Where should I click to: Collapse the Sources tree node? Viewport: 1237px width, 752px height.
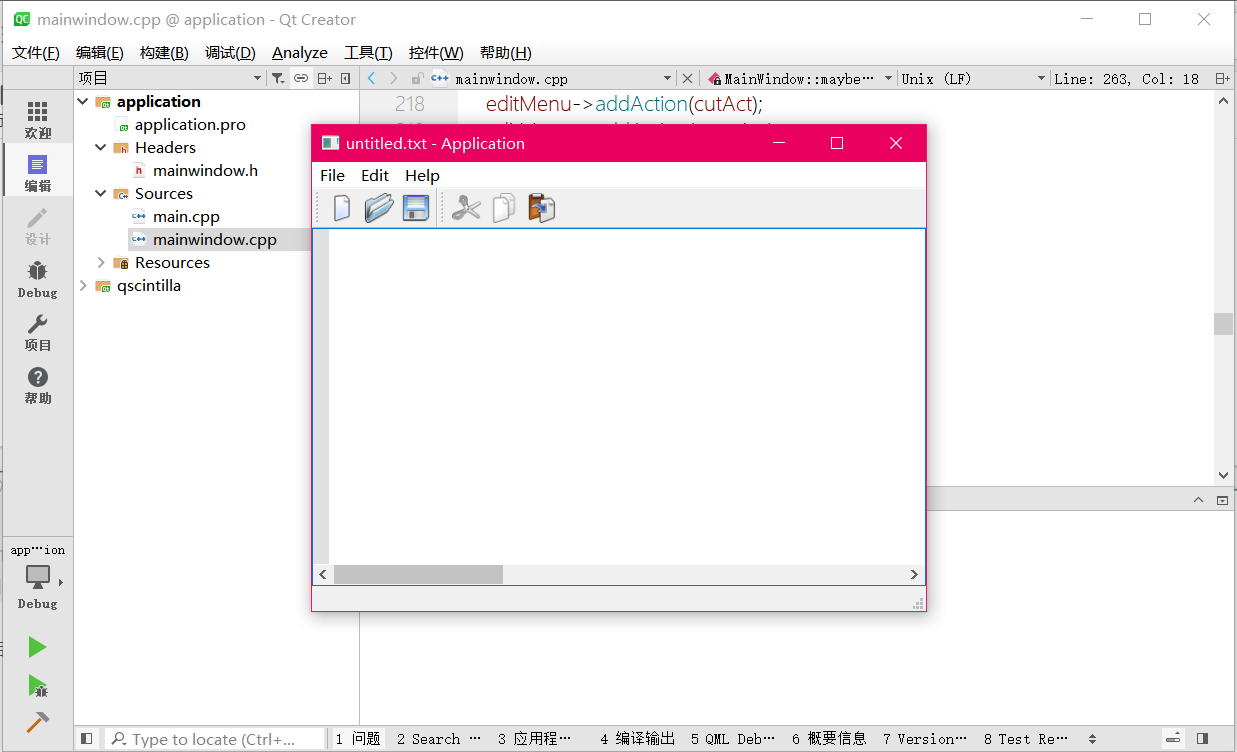pyautogui.click(x=99, y=193)
